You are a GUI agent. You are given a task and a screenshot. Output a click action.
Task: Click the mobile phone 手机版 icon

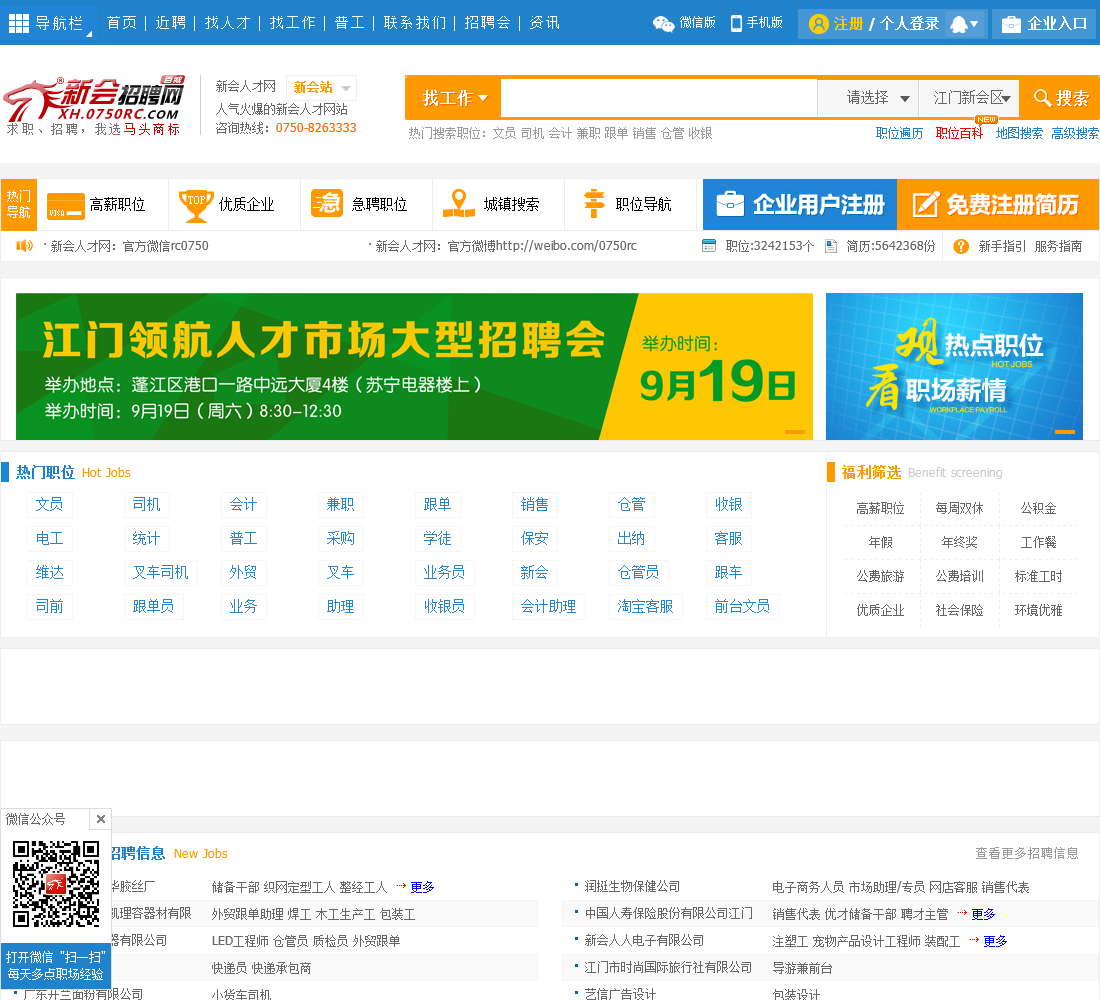tap(736, 24)
